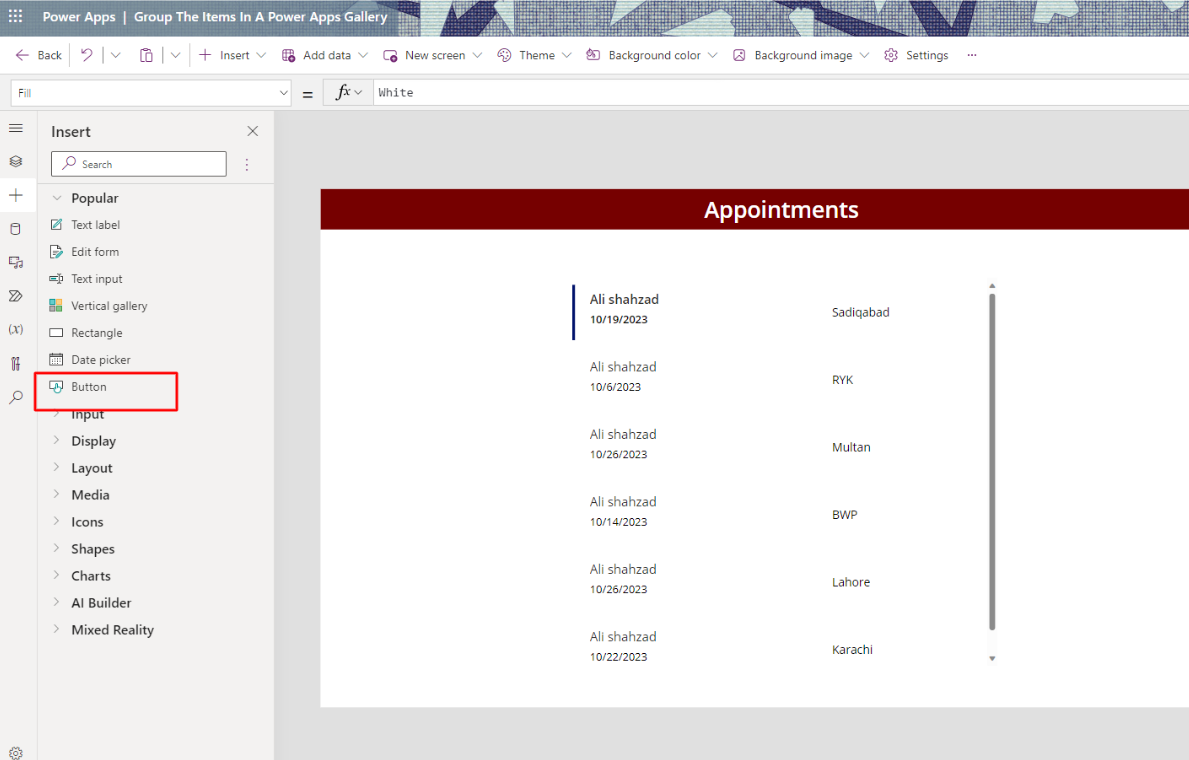Collapse the Popular controls section
1189x760 pixels.
coord(58,197)
